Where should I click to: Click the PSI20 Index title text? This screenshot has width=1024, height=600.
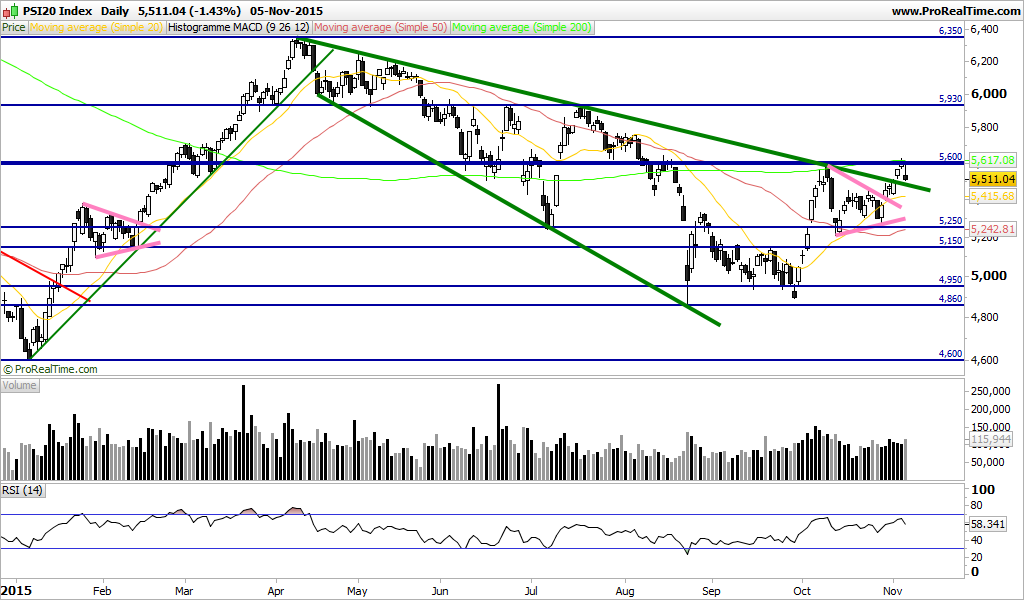point(58,11)
